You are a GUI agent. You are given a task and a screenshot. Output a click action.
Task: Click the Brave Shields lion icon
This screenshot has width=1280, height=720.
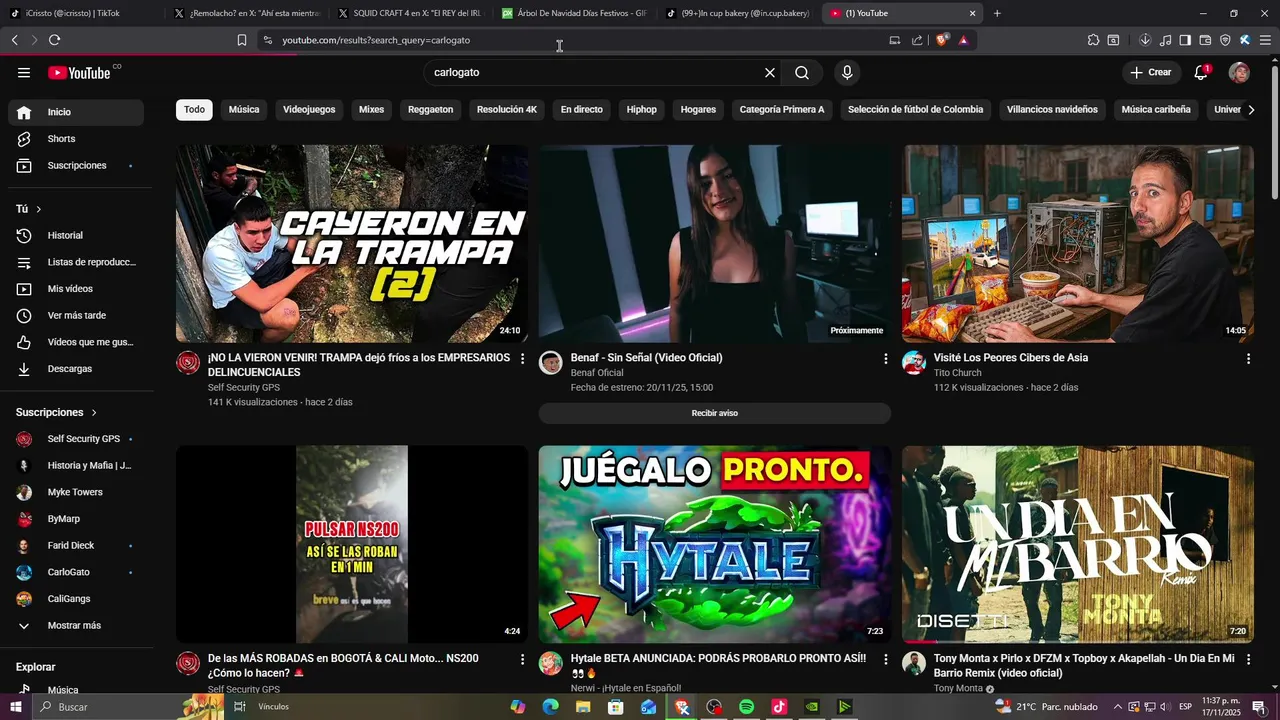[942, 40]
